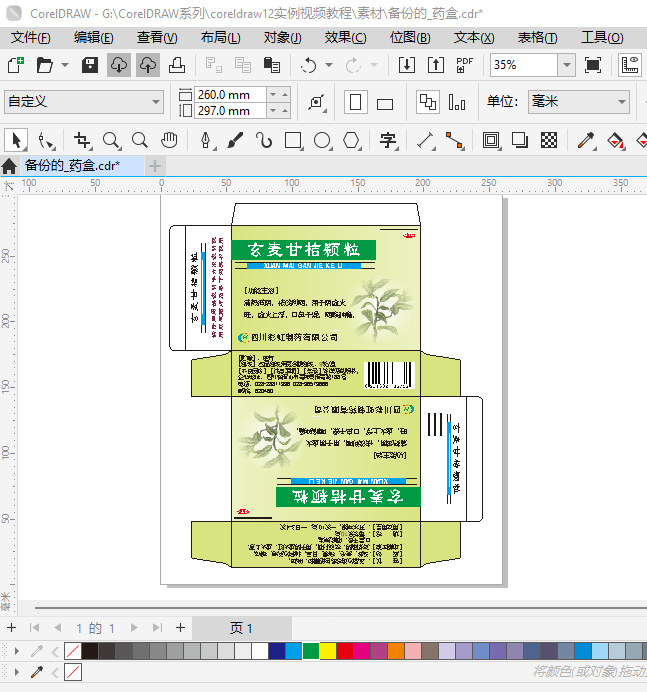
Task: Select the Crop tool
Action: [82, 141]
